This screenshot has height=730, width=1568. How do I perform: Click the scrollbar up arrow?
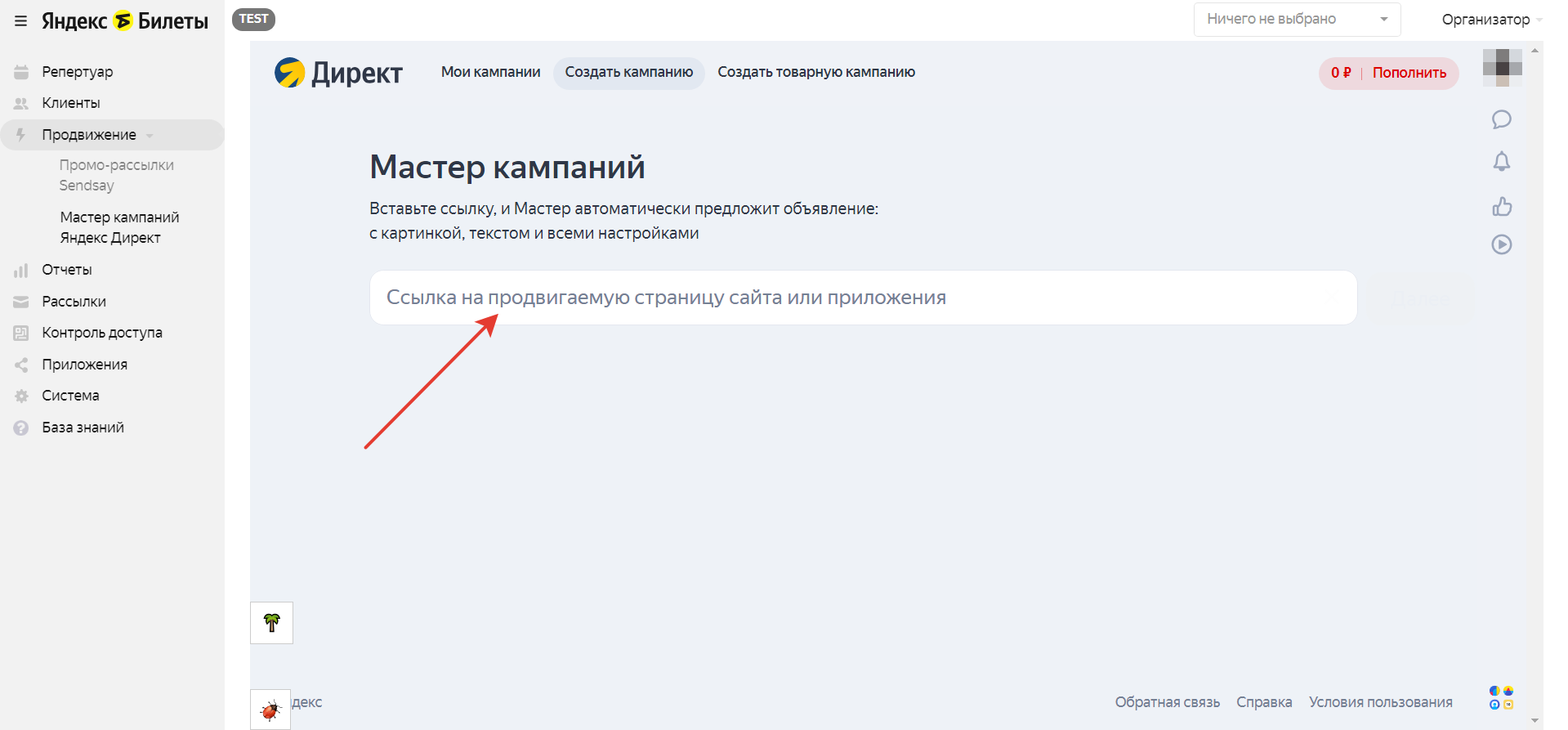[1535, 50]
